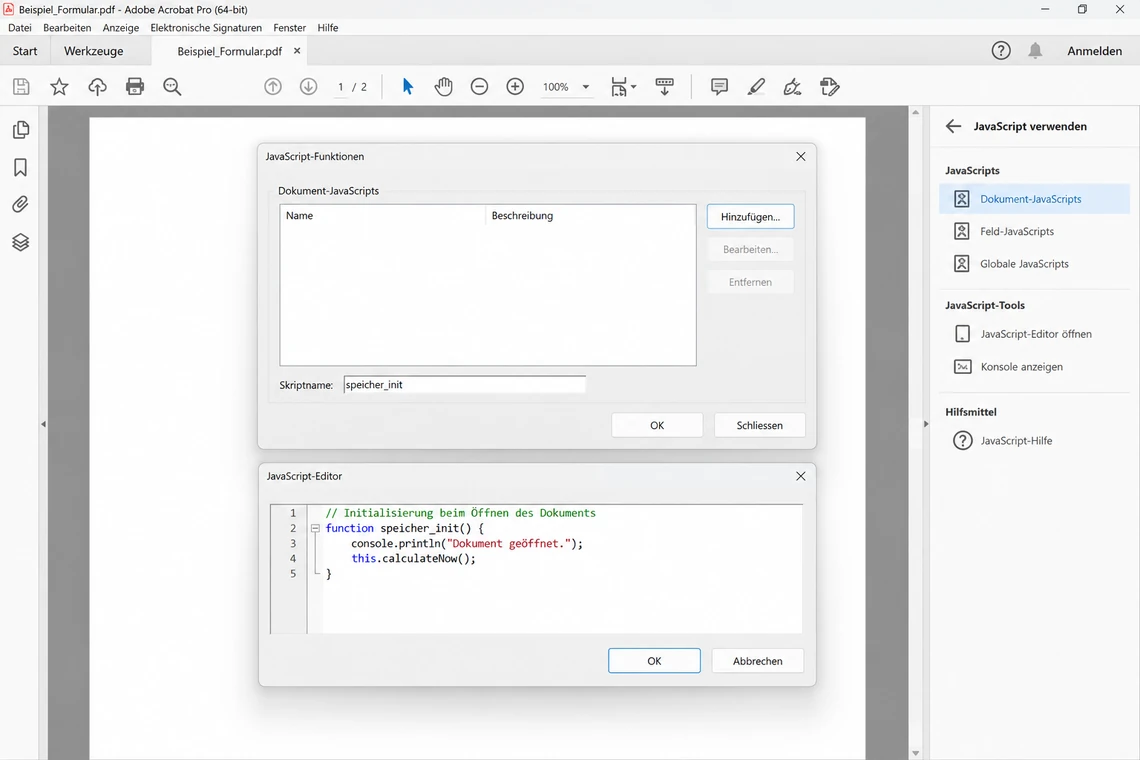Click OK in JavaScript-Editor dialog
Image resolution: width=1140 pixels, height=760 pixels.
pos(654,661)
